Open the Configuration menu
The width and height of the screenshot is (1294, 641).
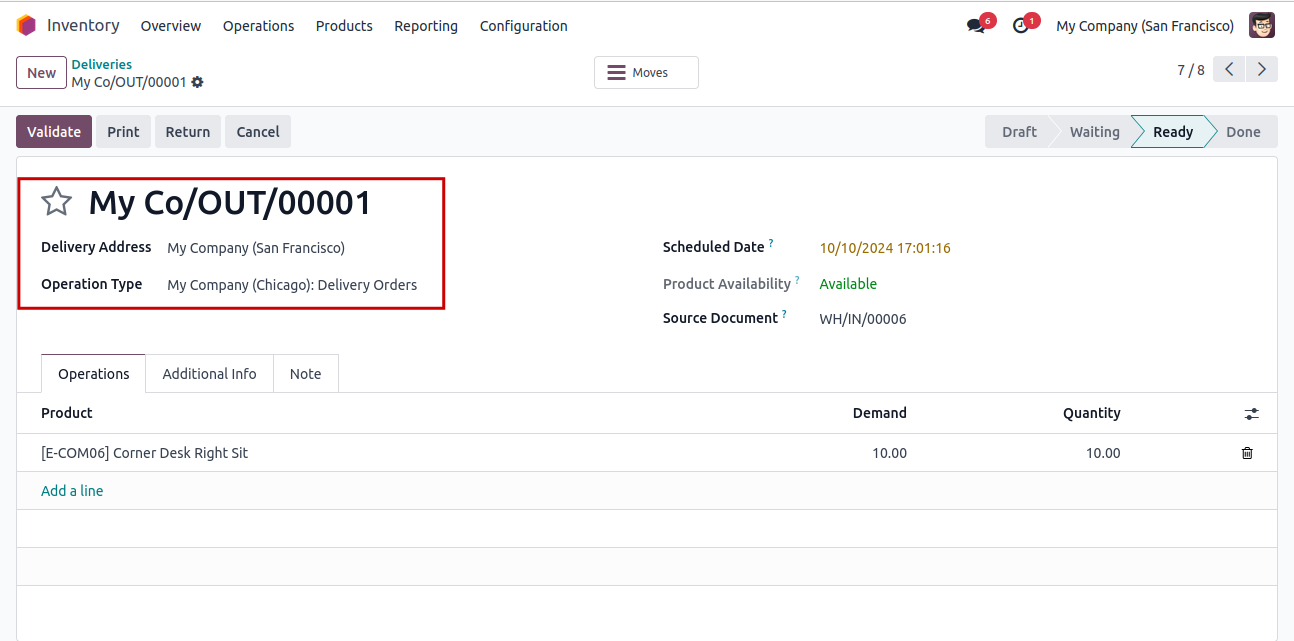tap(523, 26)
